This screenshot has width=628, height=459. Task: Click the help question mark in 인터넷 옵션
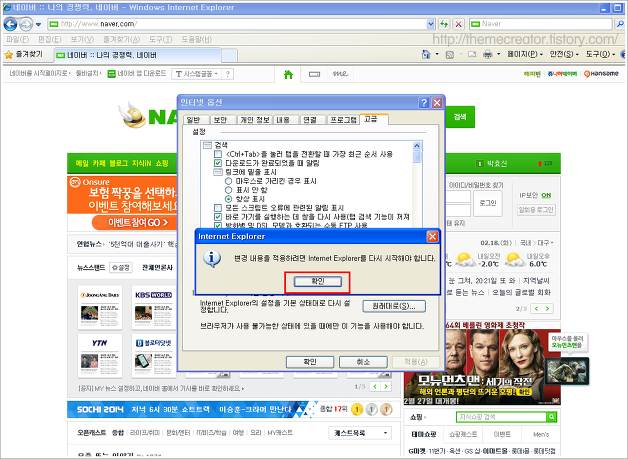[424, 103]
